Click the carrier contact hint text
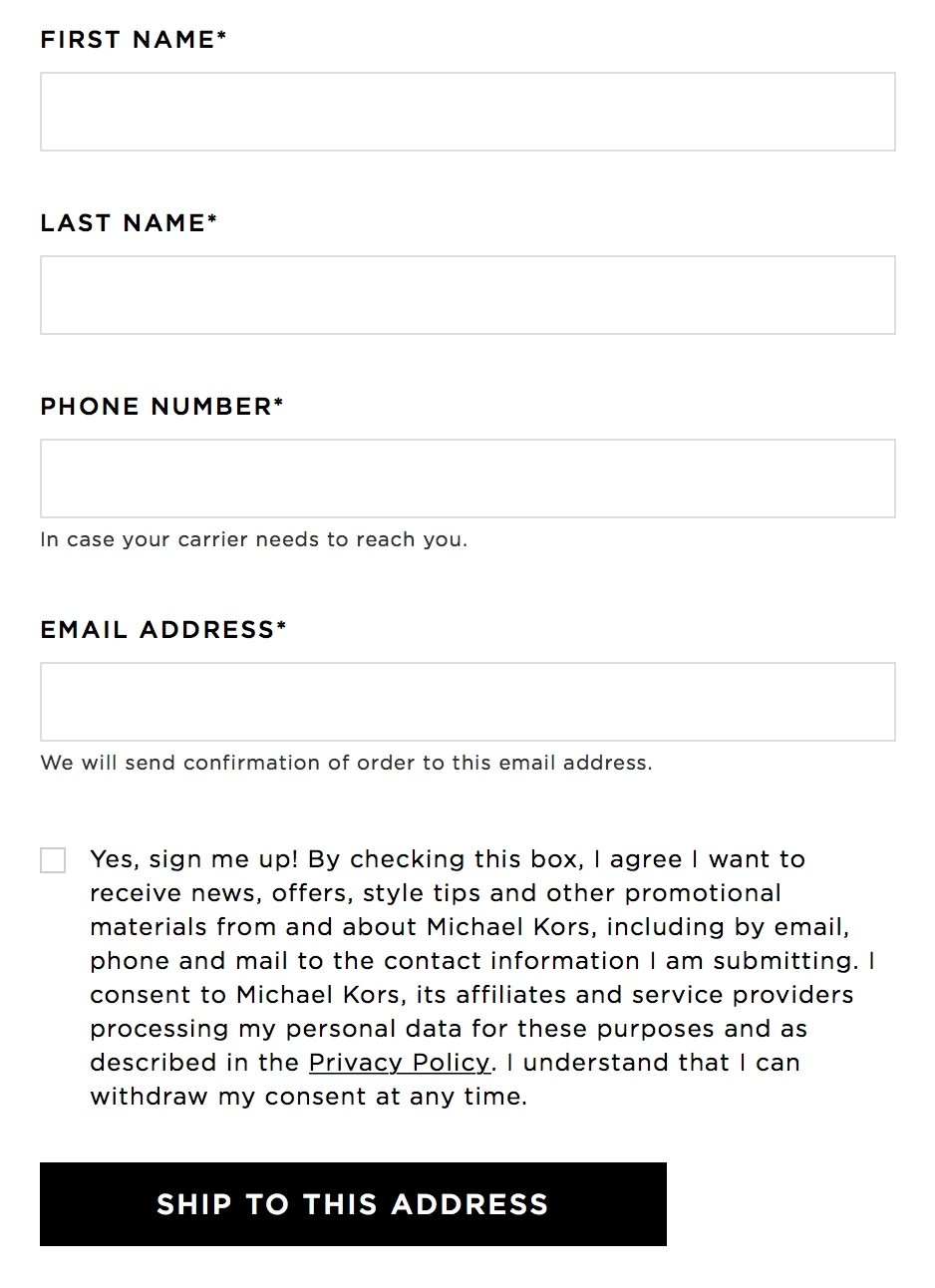 tap(253, 540)
